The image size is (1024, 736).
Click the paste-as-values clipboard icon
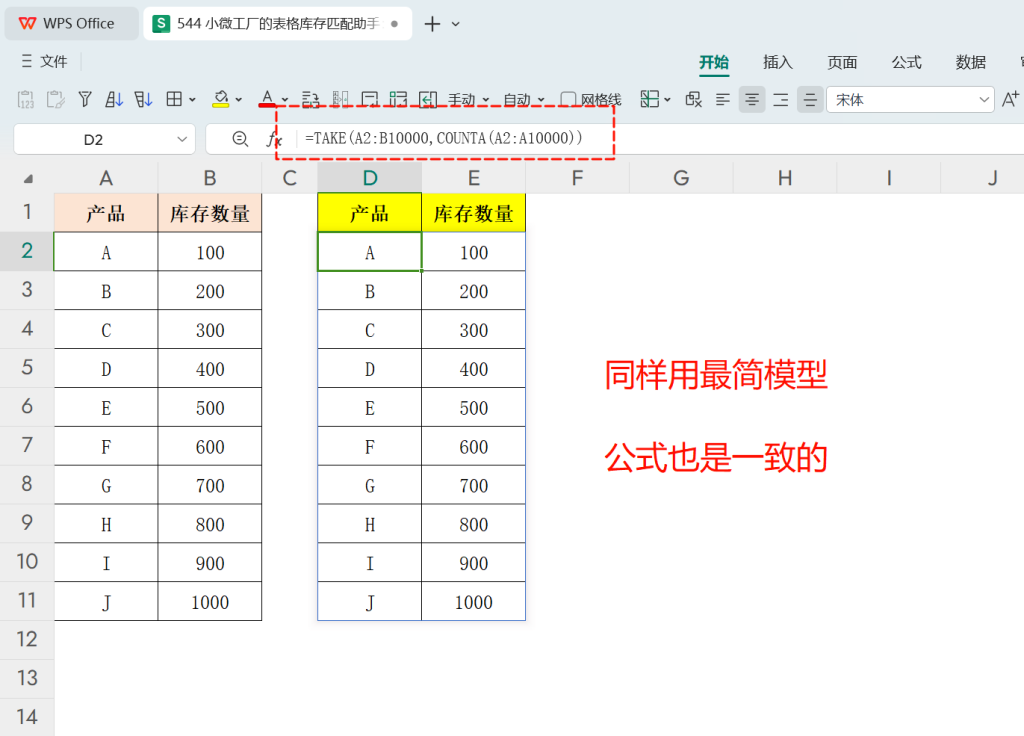pyautogui.click(x=25, y=99)
